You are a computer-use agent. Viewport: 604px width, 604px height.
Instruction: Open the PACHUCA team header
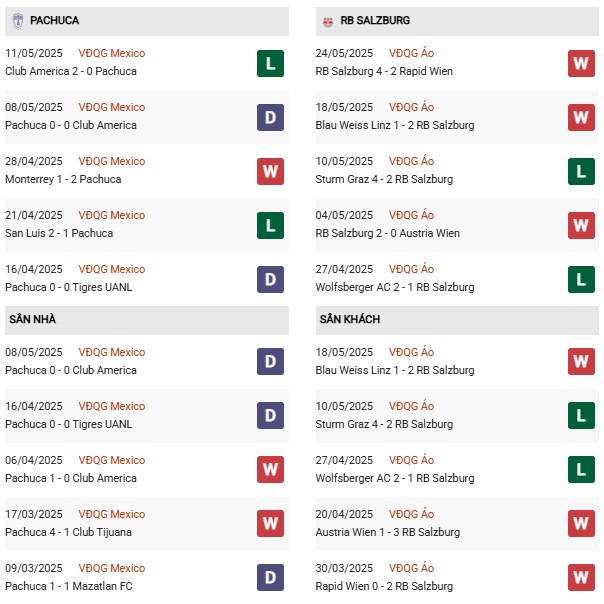55,20
